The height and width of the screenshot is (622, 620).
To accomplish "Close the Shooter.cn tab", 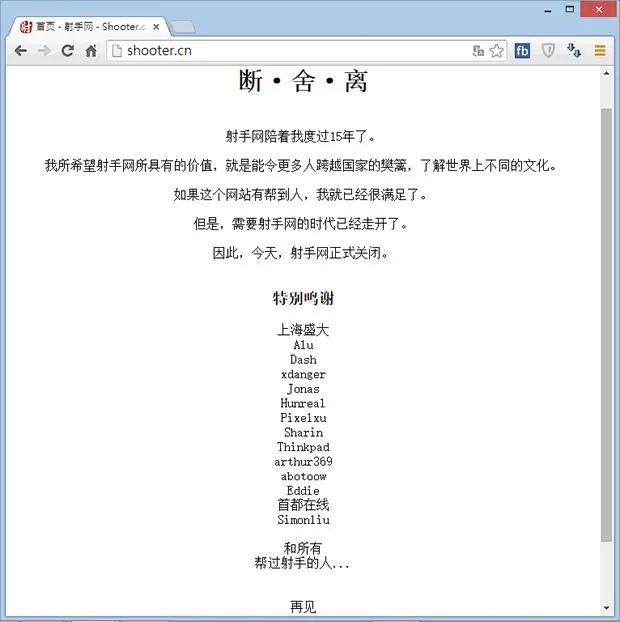I will [156, 27].
